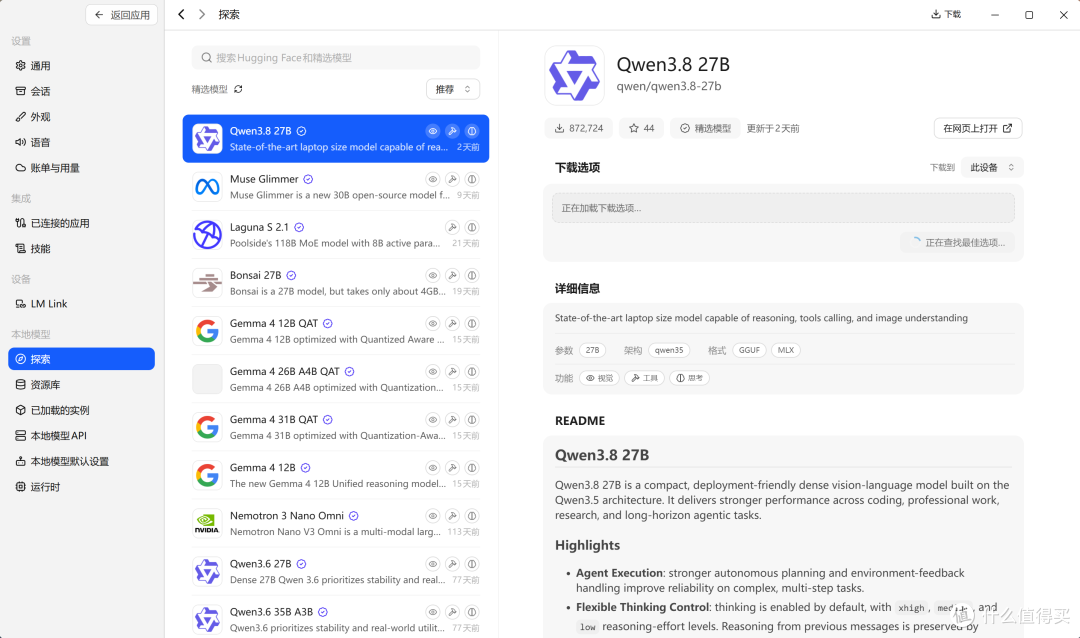Click the Qwen3.6 27B row vision icon
Image resolution: width=1080 pixels, height=638 pixels.
pyautogui.click(x=433, y=564)
